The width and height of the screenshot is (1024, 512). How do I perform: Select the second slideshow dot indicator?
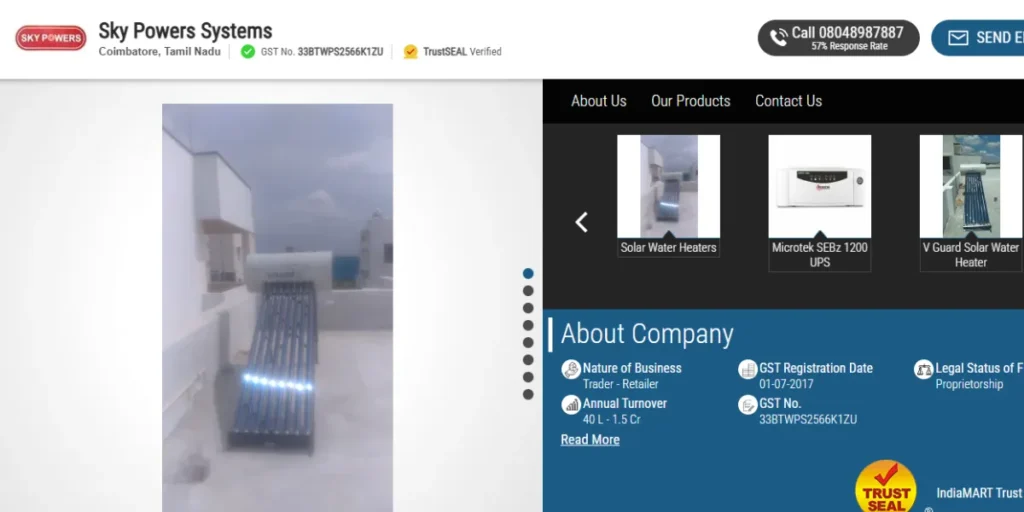528,291
